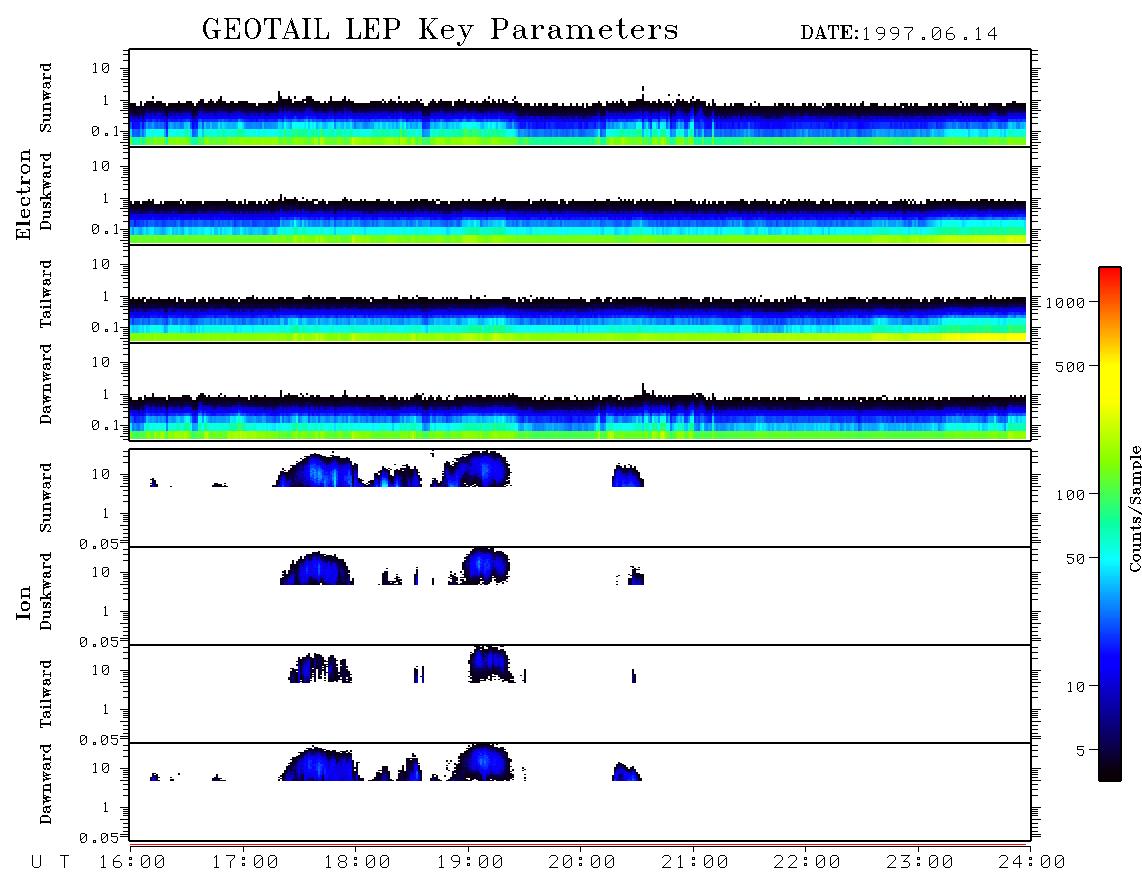Click the 10 color bar tick label
This screenshot has height=880, width=1142.
1075,687
